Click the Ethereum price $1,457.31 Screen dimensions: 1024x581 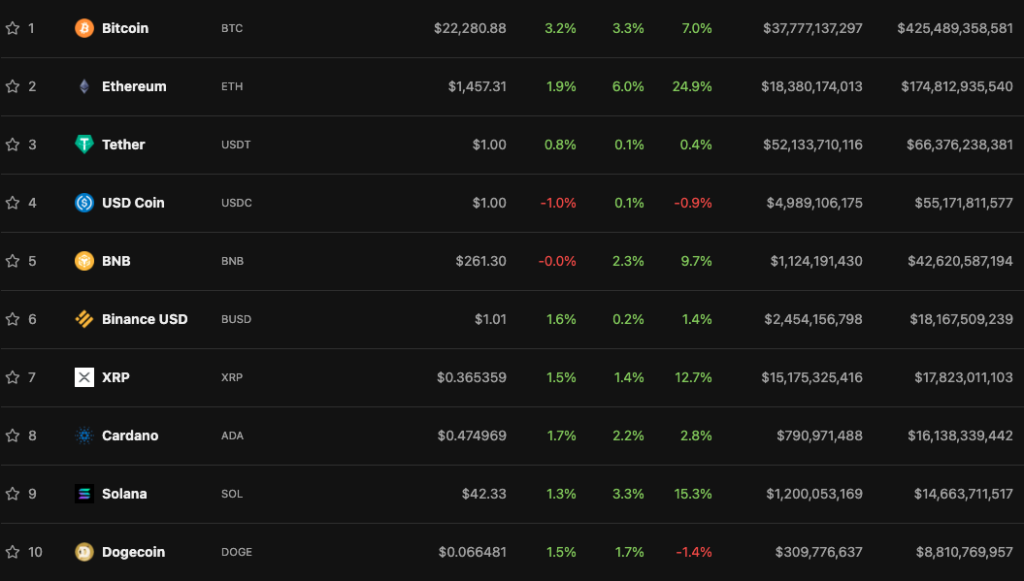click(477, 86)
